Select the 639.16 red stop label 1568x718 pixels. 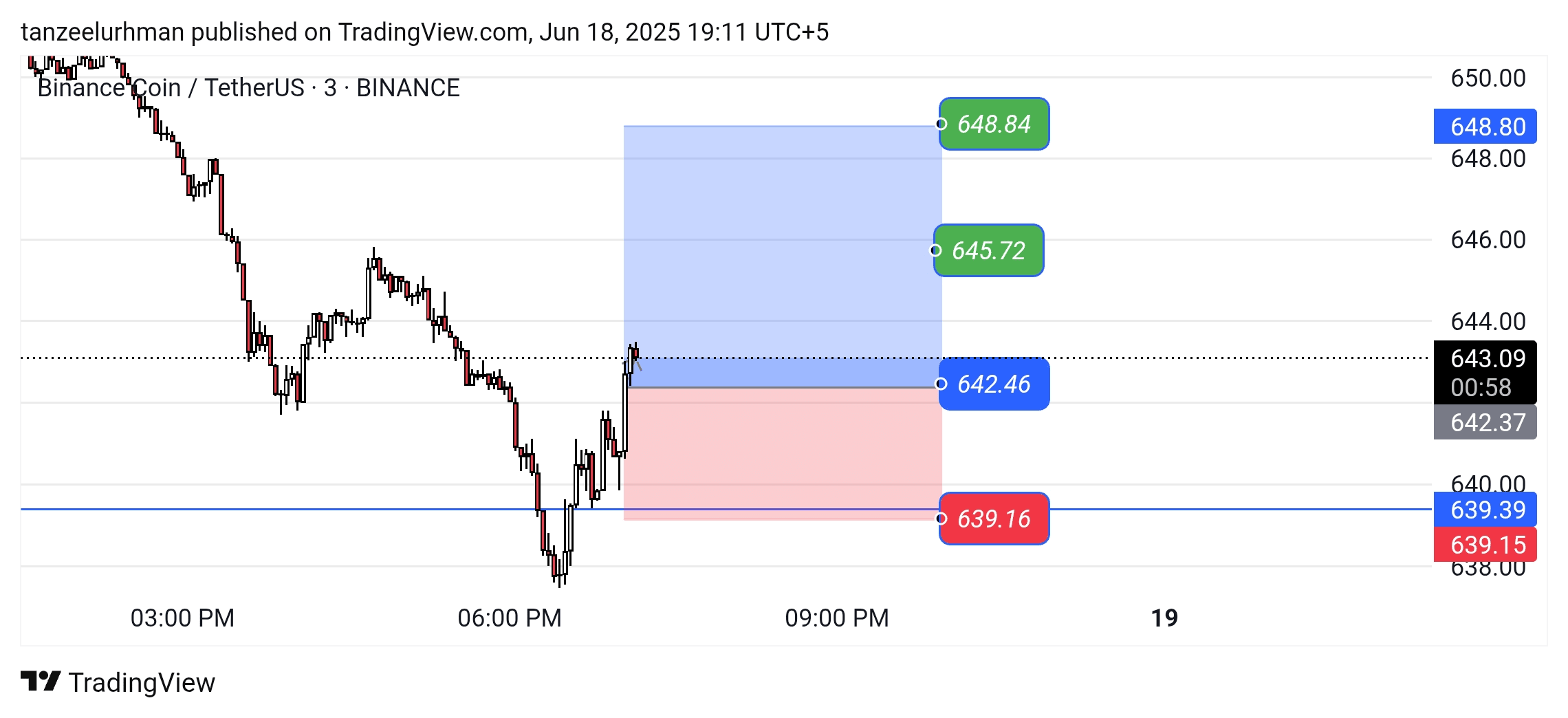click(994, 519)
